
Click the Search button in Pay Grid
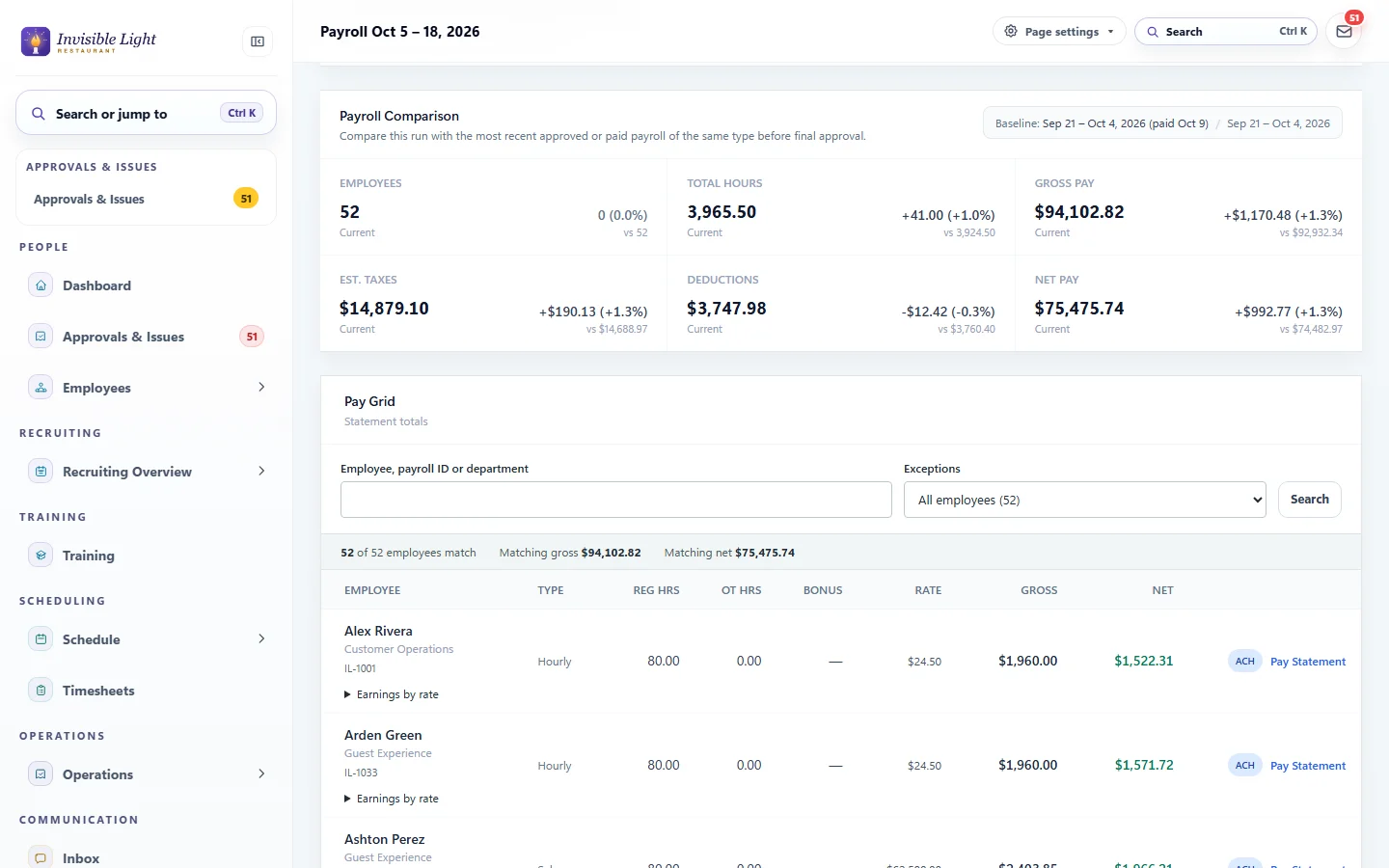coord(1310,500)
